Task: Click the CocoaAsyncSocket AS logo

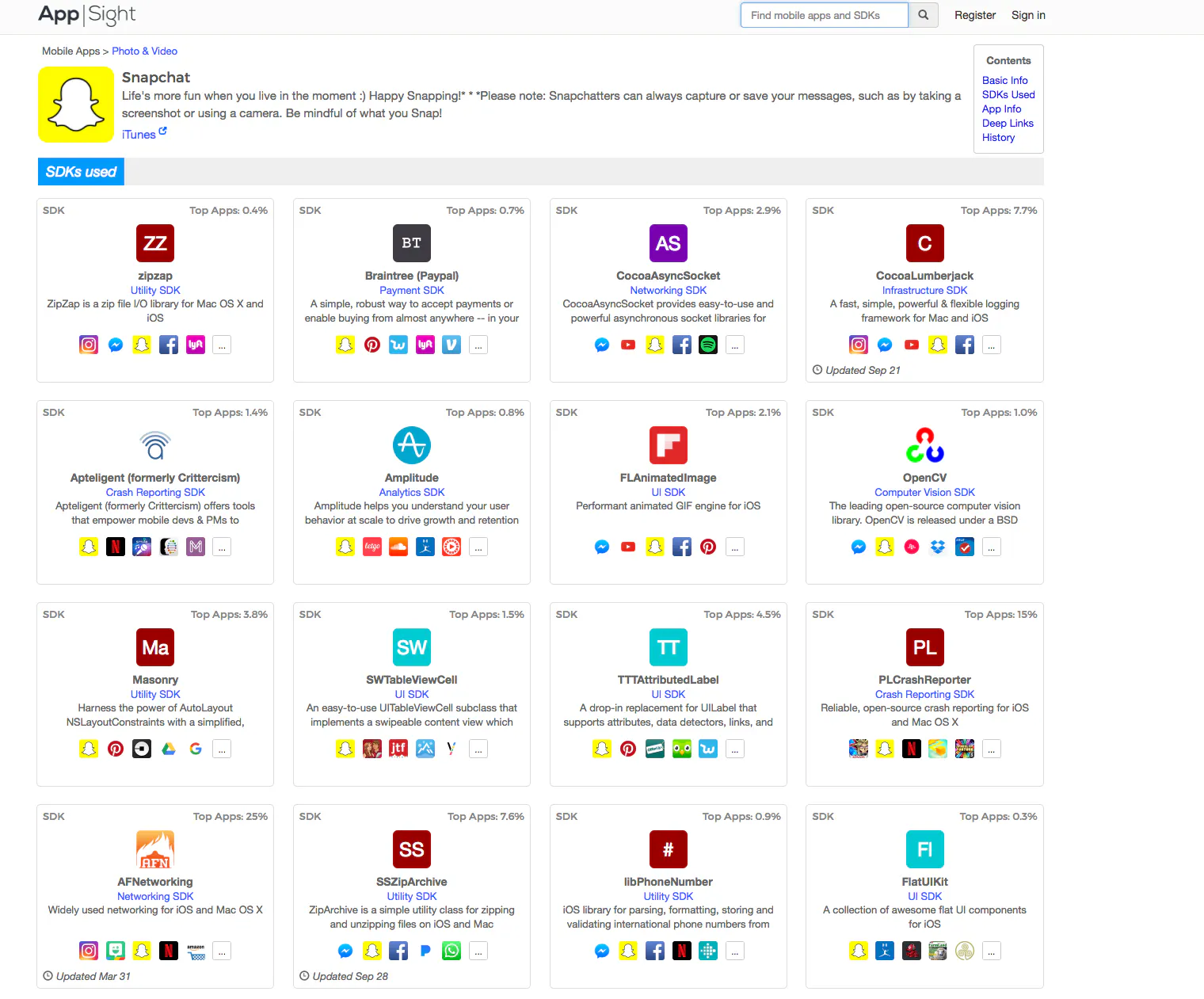Action: [x=669, y=243]
